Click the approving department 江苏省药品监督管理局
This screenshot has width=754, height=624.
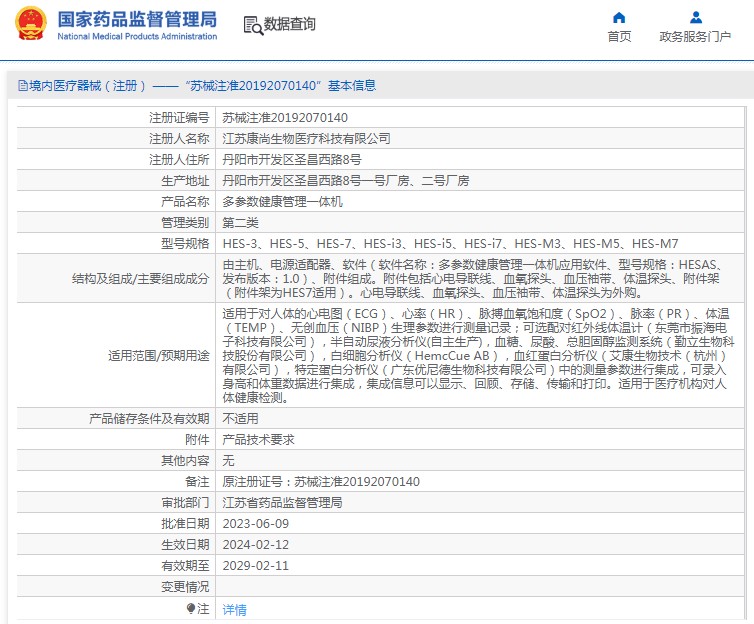(282, 502)
